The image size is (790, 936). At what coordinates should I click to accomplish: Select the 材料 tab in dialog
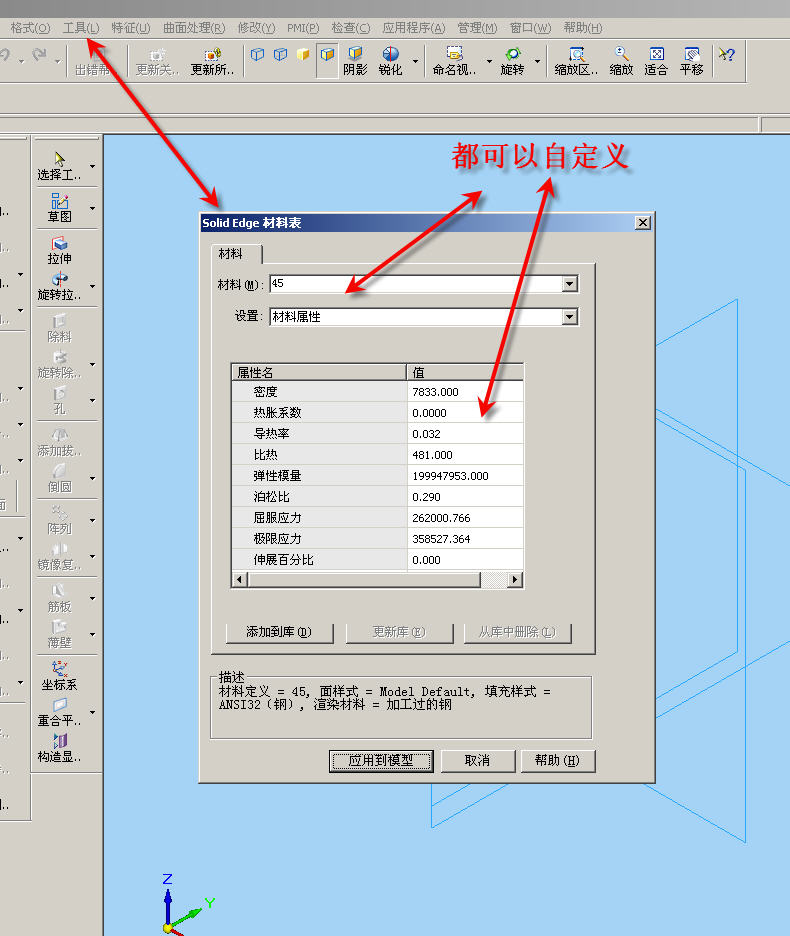point(236,254)
